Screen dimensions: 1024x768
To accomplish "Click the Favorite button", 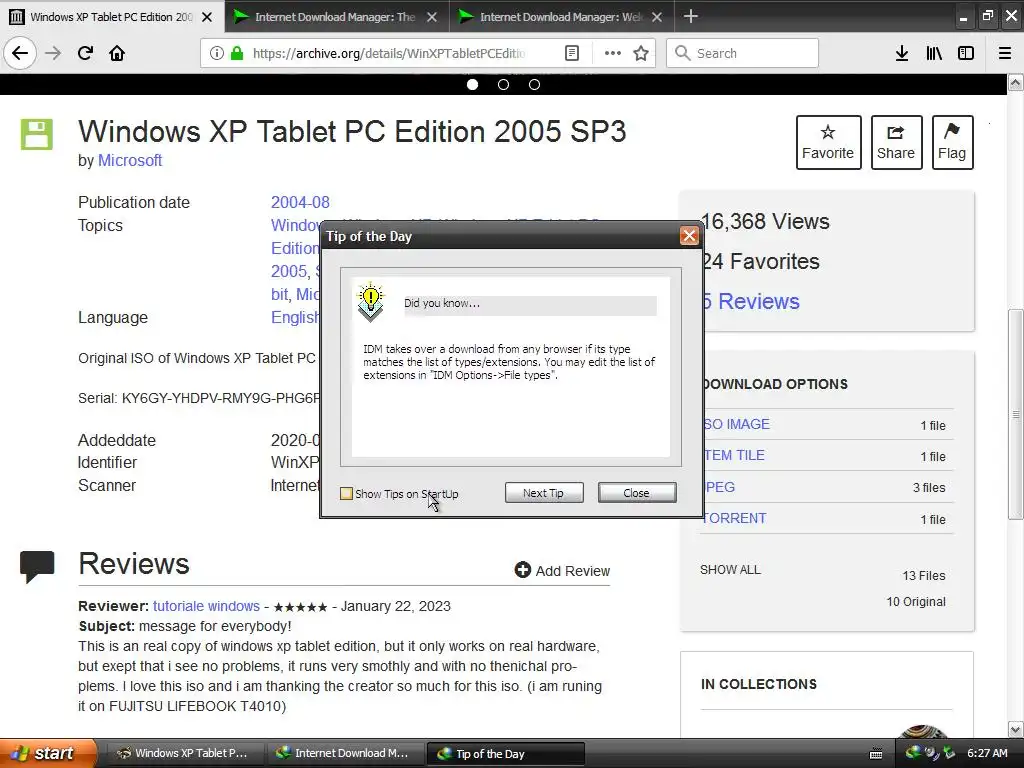I will (828, 142).
